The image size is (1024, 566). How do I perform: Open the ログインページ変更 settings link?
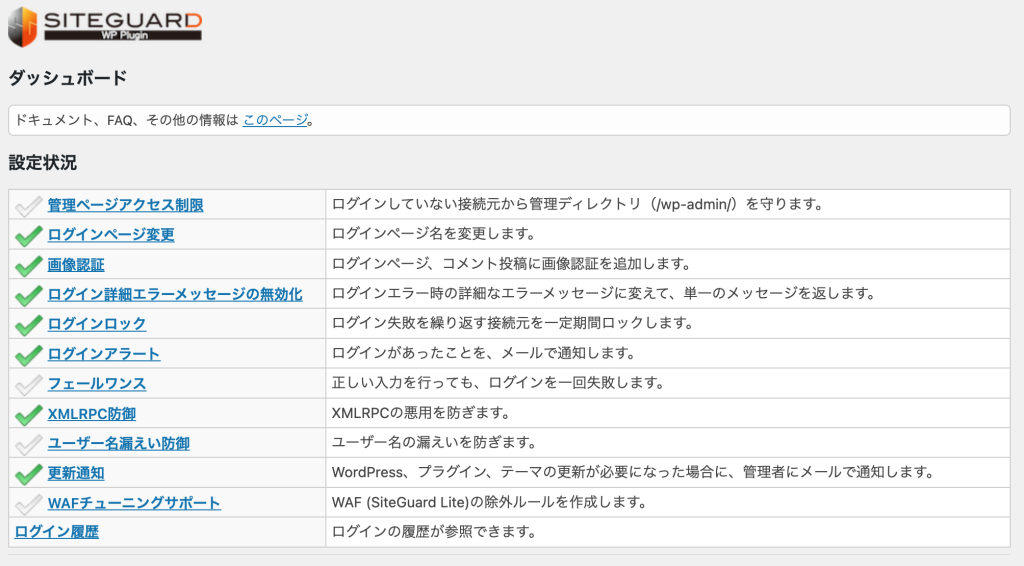click(x=111, y=235)
